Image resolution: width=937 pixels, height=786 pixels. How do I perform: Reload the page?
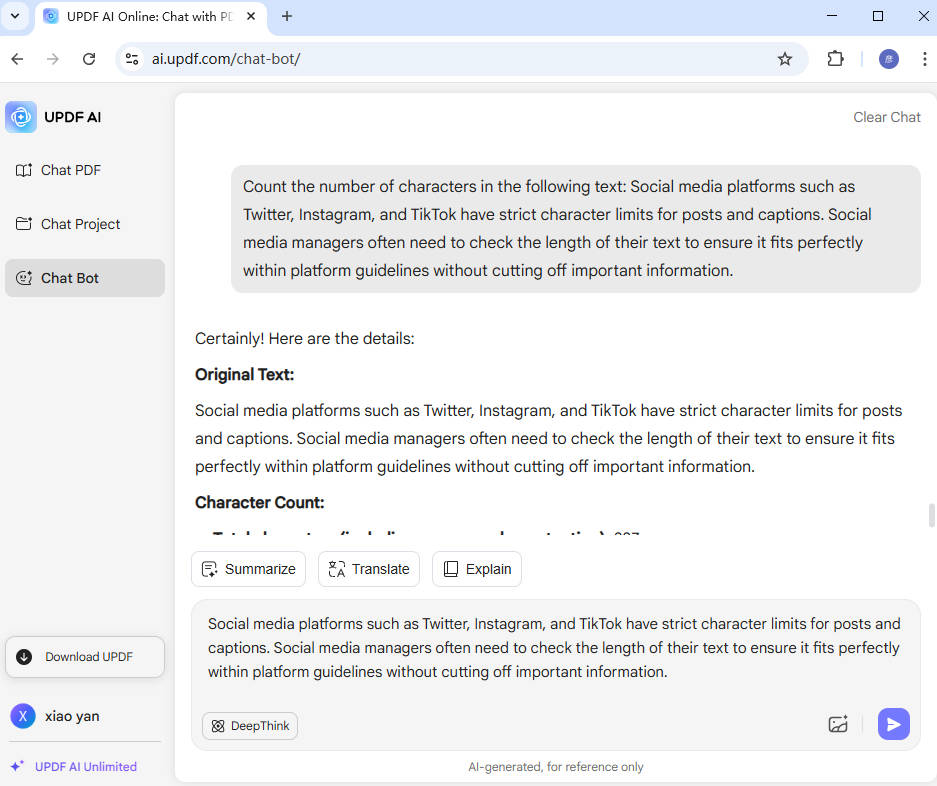coord(89,59)
